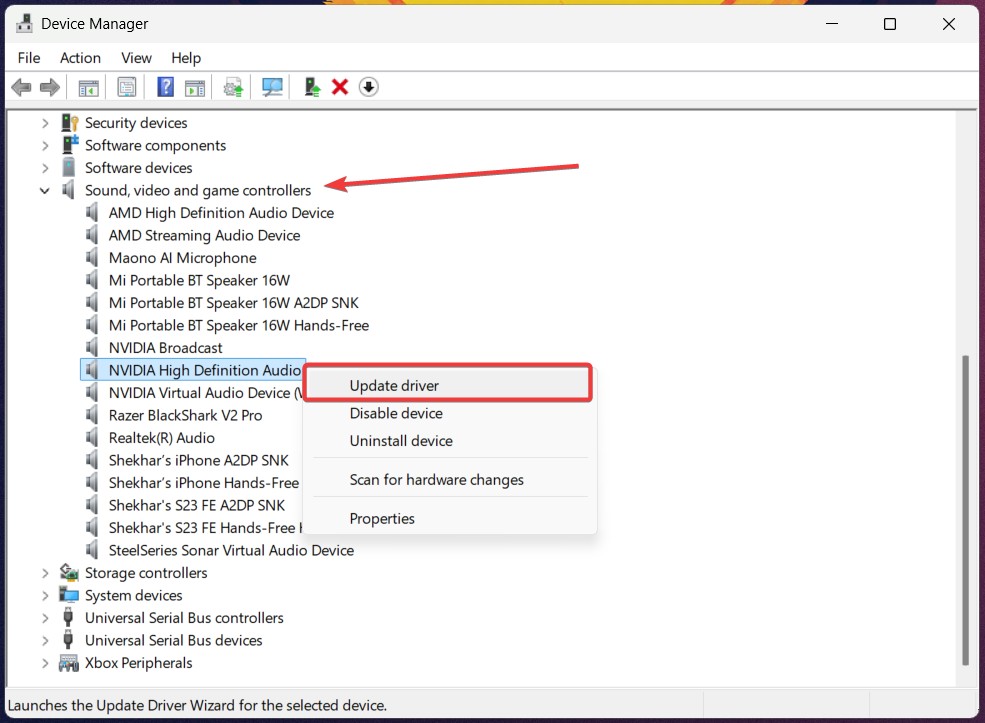The image size is (985, 723).
Task: Open the Help question mark toolbar icon
Action: (165, 87)
